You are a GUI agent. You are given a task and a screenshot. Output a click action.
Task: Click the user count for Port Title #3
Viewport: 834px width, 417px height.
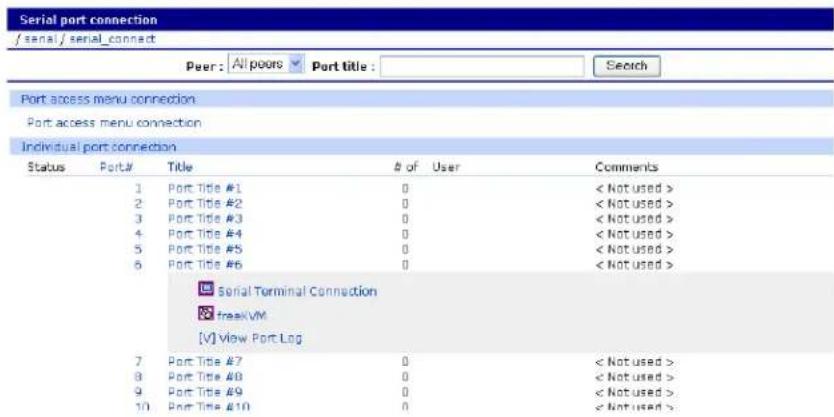405,219
